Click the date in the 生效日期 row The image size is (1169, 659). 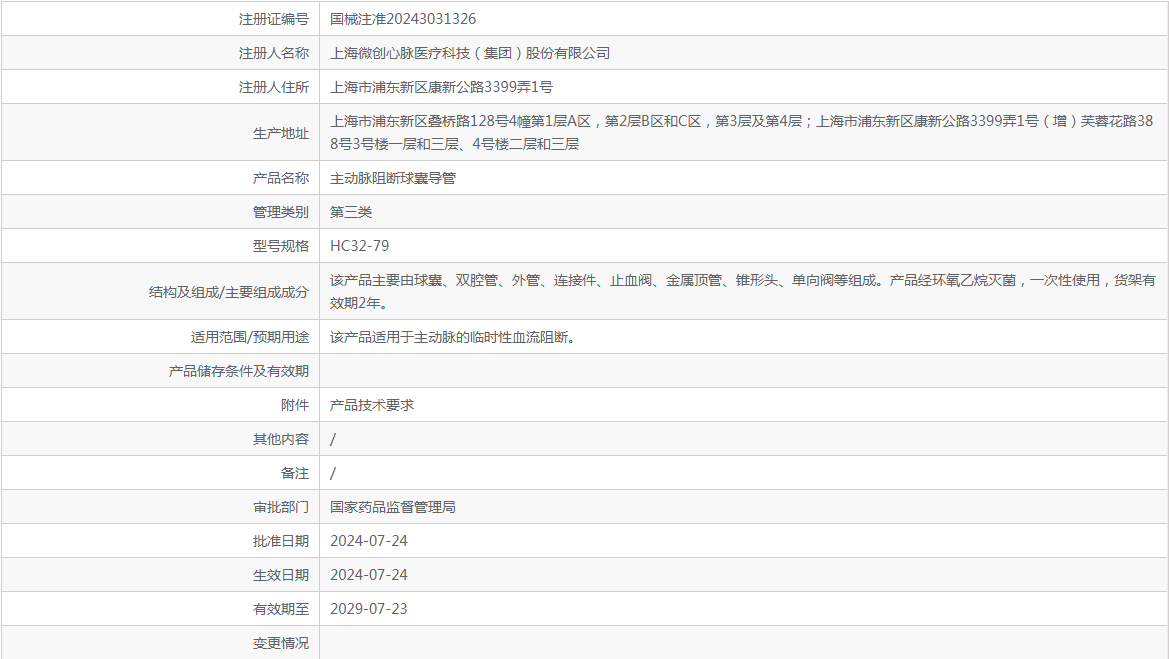click(369, 575)
